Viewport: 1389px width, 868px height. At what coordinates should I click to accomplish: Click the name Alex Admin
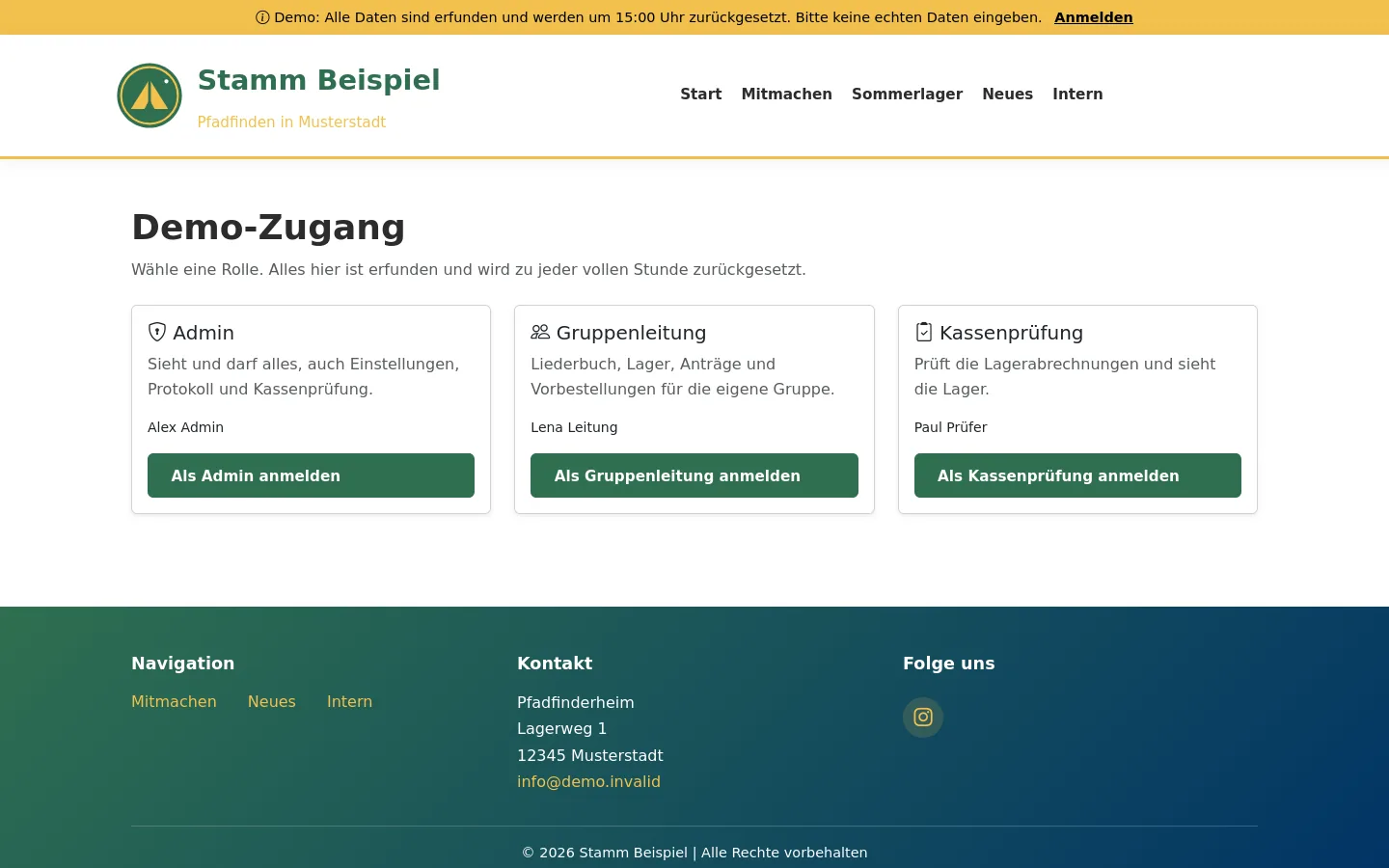[185, 427]
